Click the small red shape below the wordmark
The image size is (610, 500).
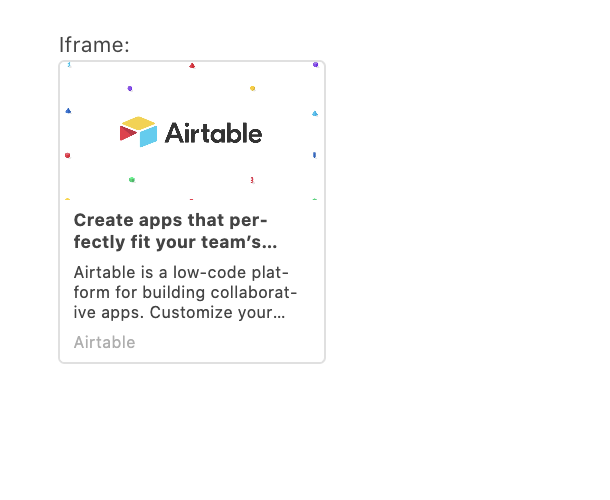252,180
